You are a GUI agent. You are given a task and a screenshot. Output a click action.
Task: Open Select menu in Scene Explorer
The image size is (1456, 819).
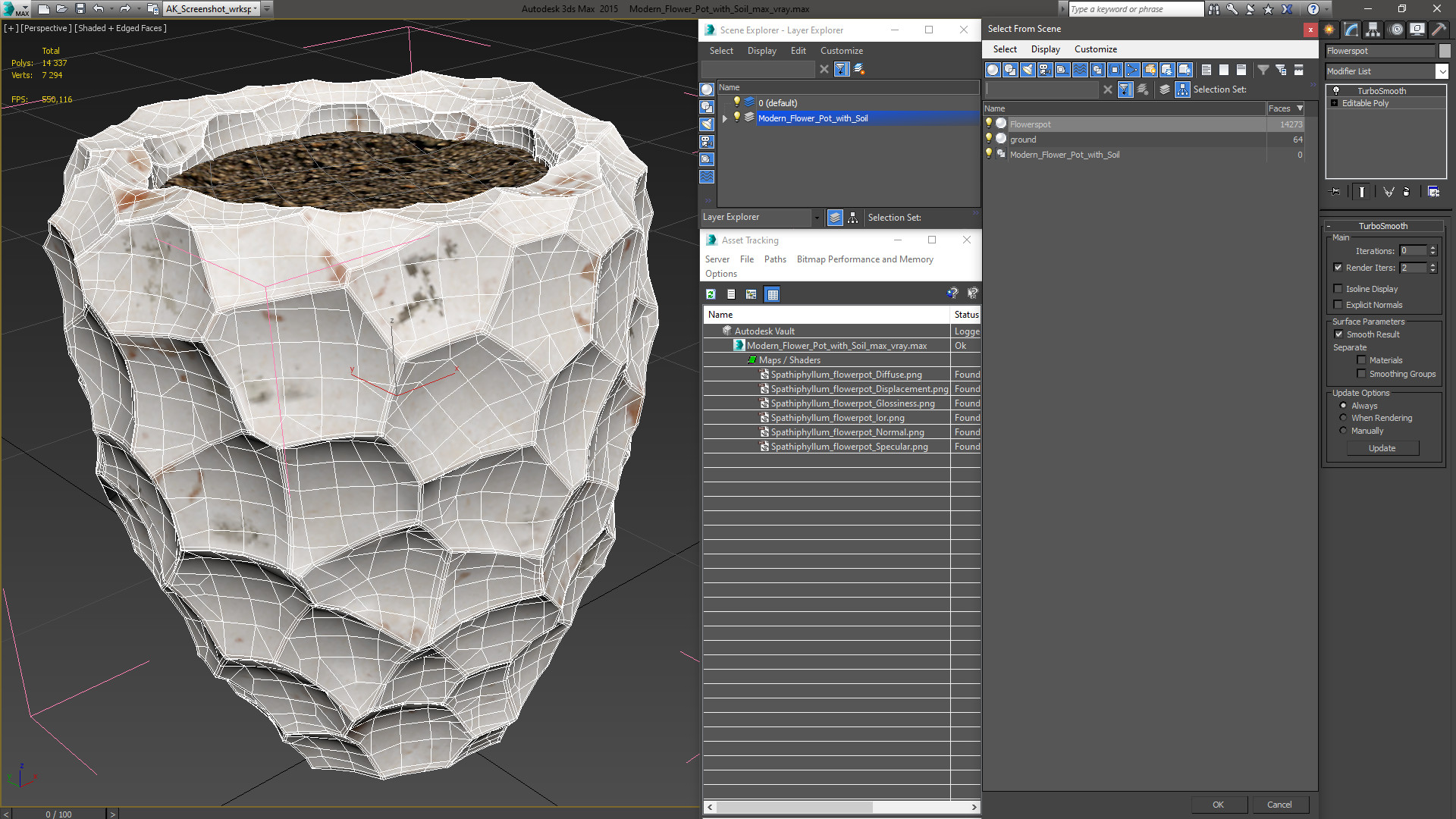(721, 51)
